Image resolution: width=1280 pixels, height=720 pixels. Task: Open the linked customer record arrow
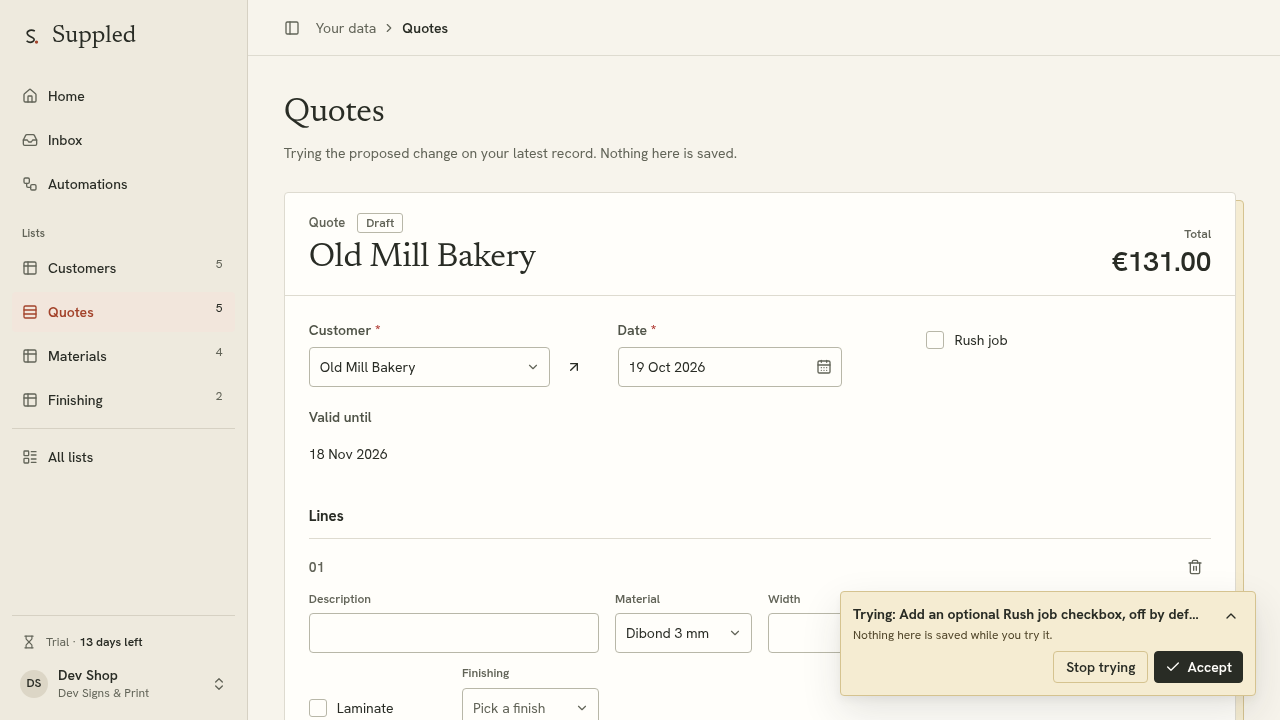(x=574, y=367)
